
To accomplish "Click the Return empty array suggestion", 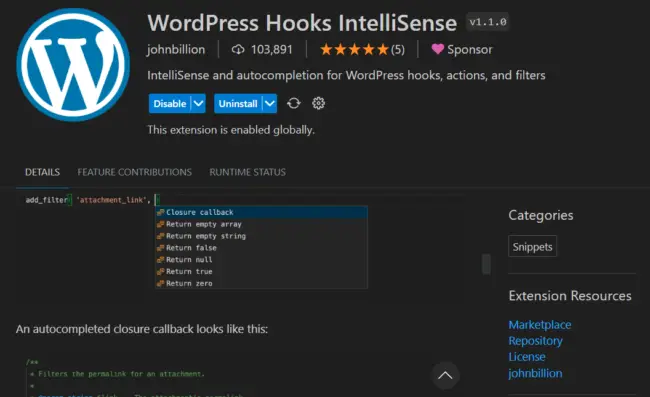I will point(261,224).
